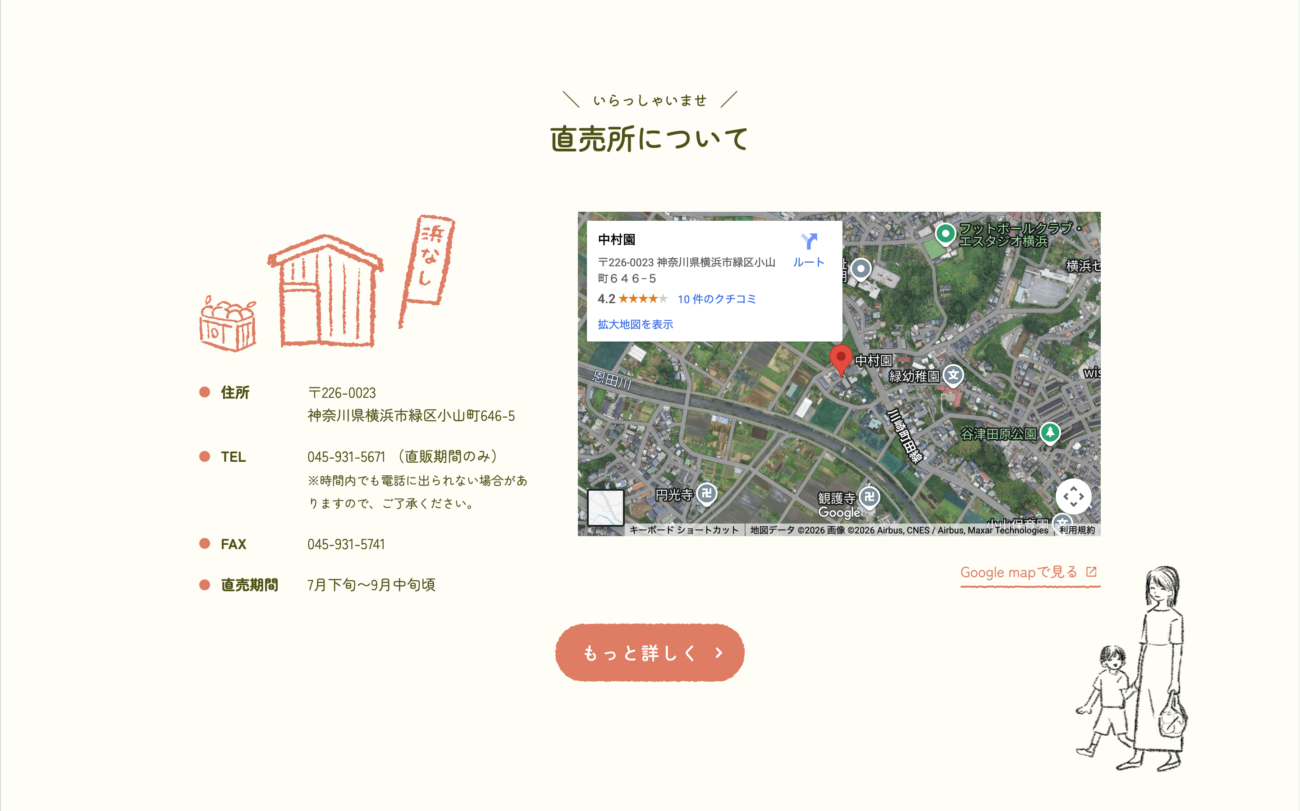Click the ルート directions icon
Viewport: 1300px width, 811px height.
tap(809, 242)
